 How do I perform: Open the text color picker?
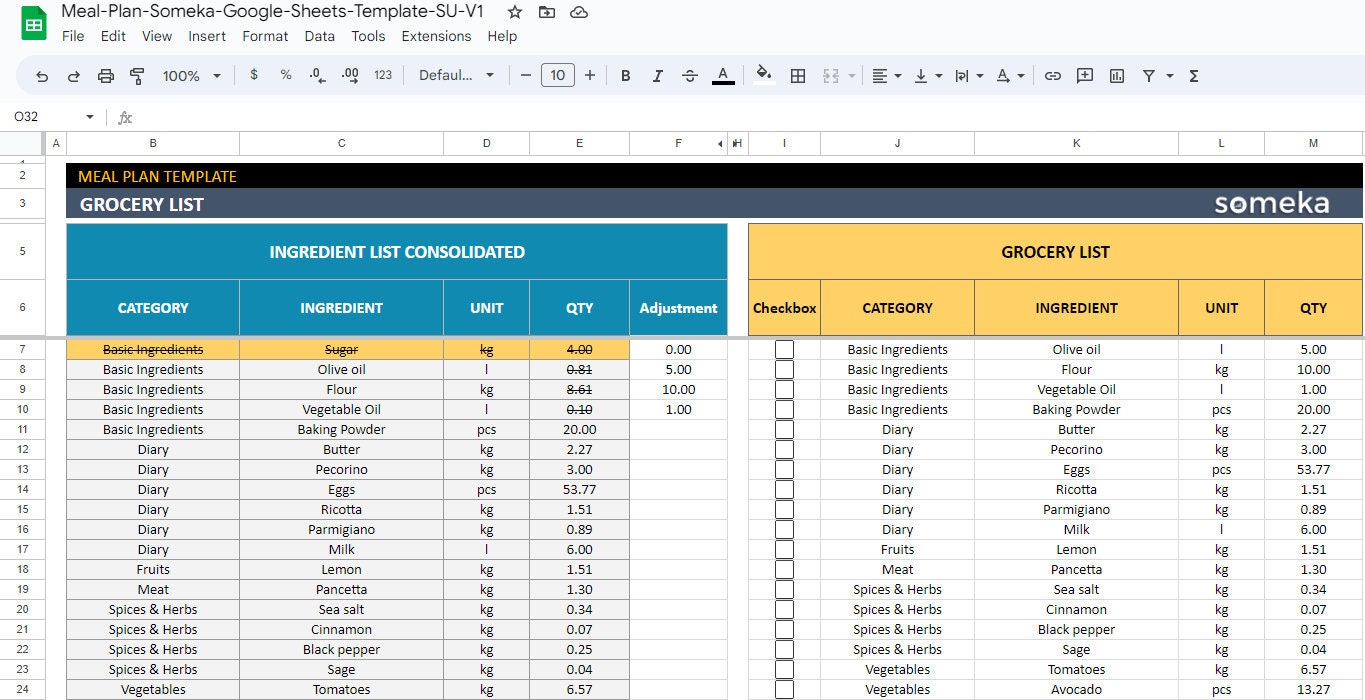coord(723,75)
